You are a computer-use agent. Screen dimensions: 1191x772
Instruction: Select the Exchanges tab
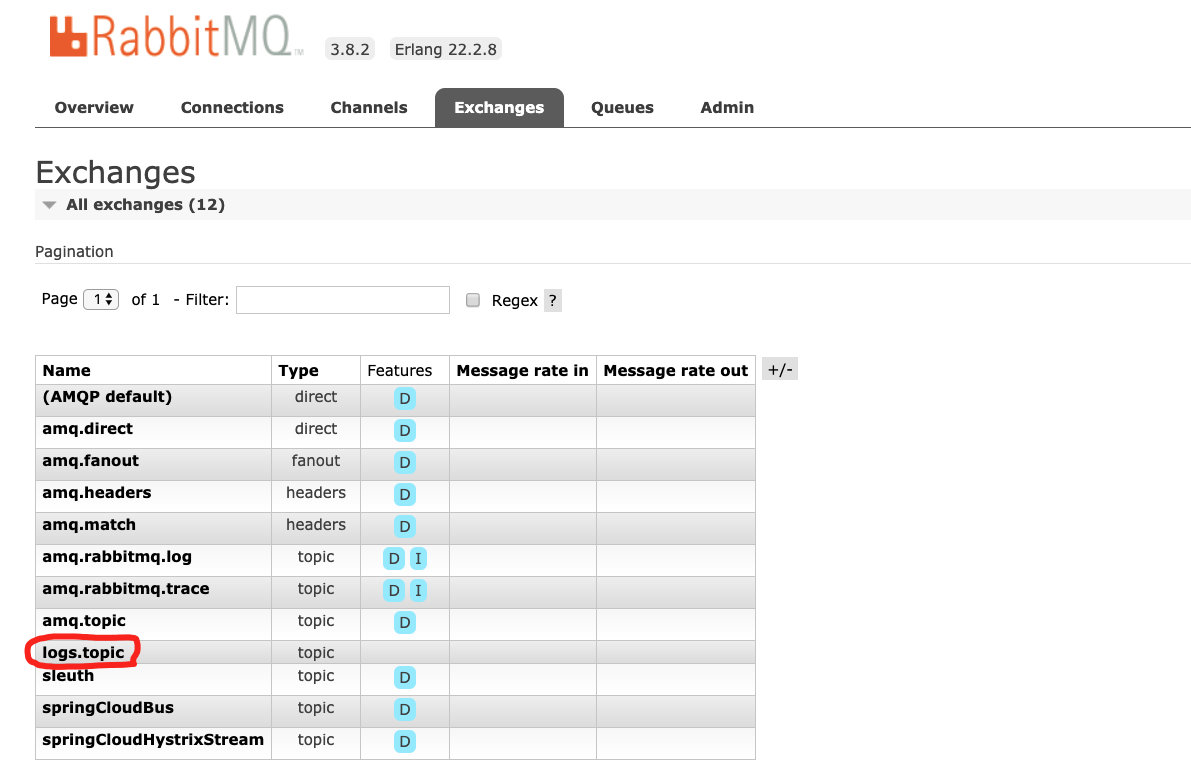[x=499, y=108]
